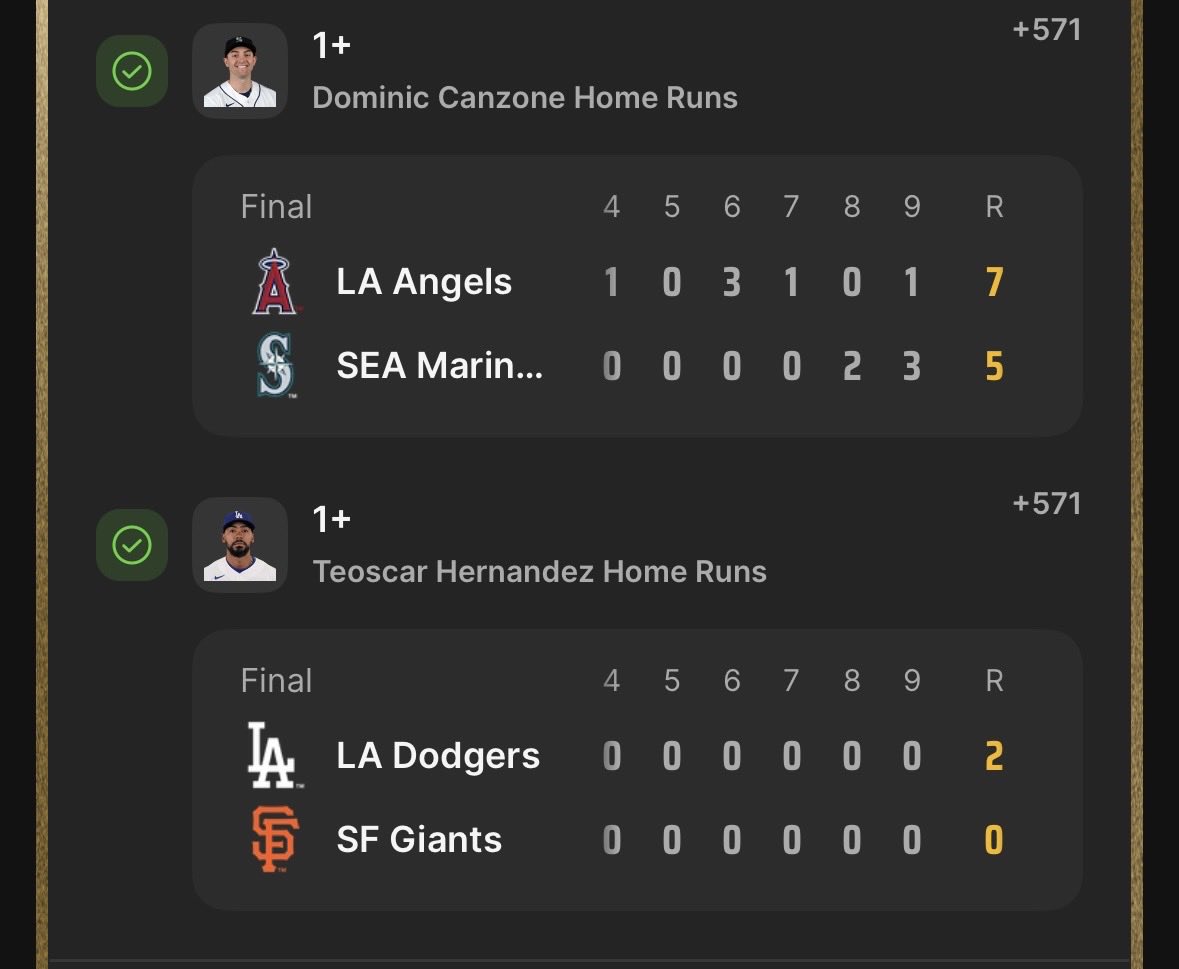Viewport: 1179px width, 969px height.
Task: Click the LA Angels team logo
Action: (x=274, y=281)
